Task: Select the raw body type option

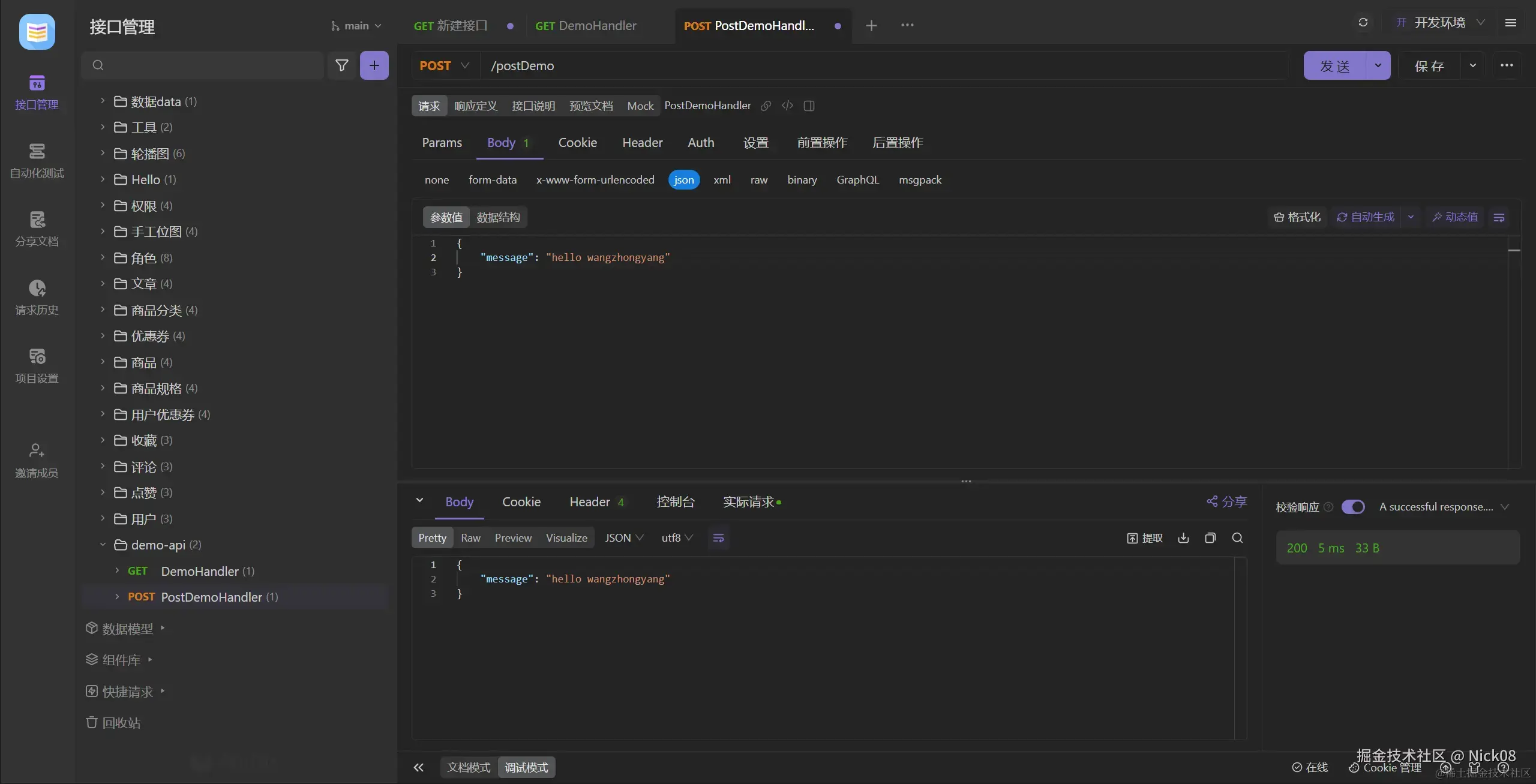Action: [758, 180]
